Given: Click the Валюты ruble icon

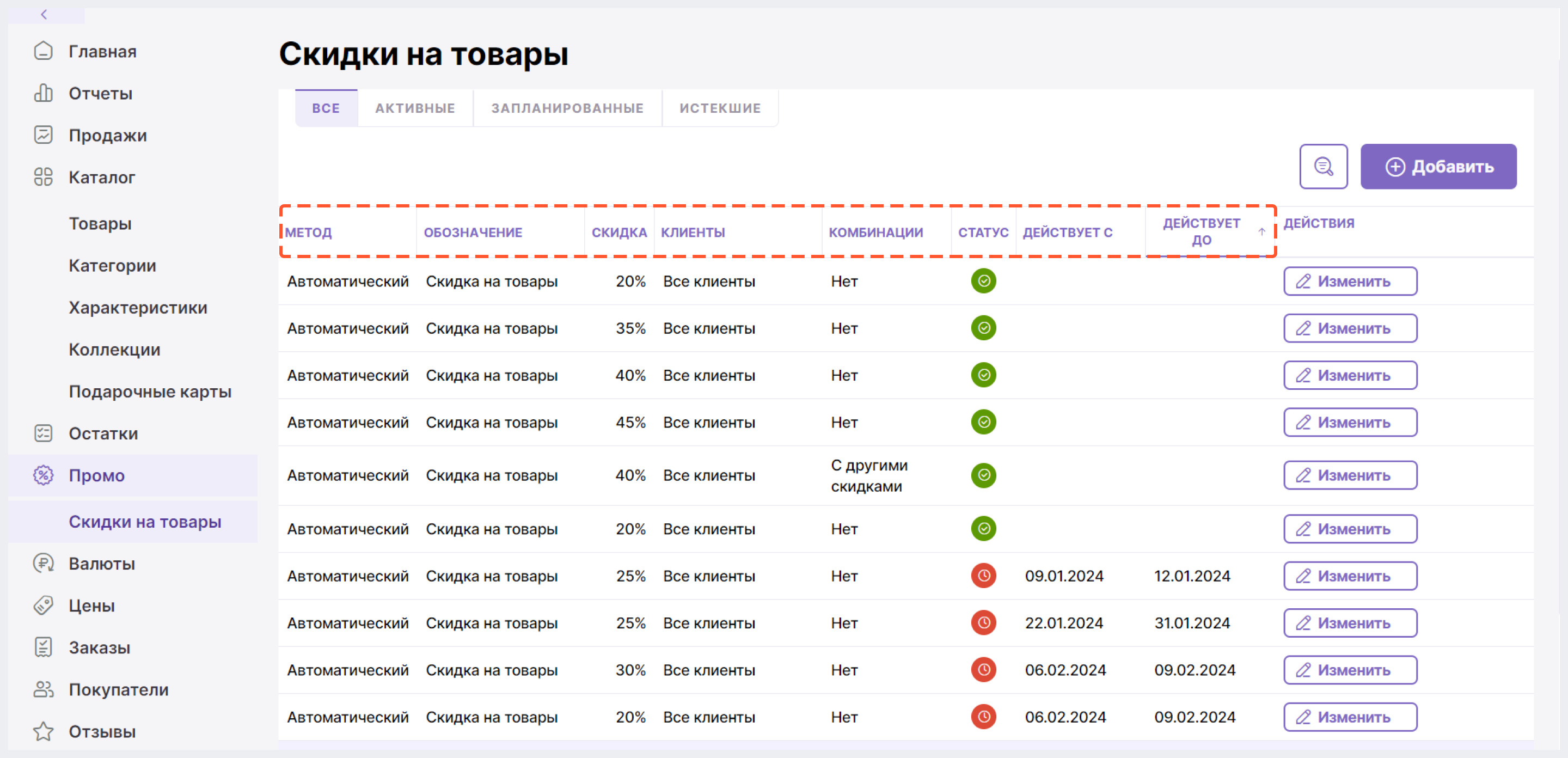Looking at the screenshot, I should point(43,564).
